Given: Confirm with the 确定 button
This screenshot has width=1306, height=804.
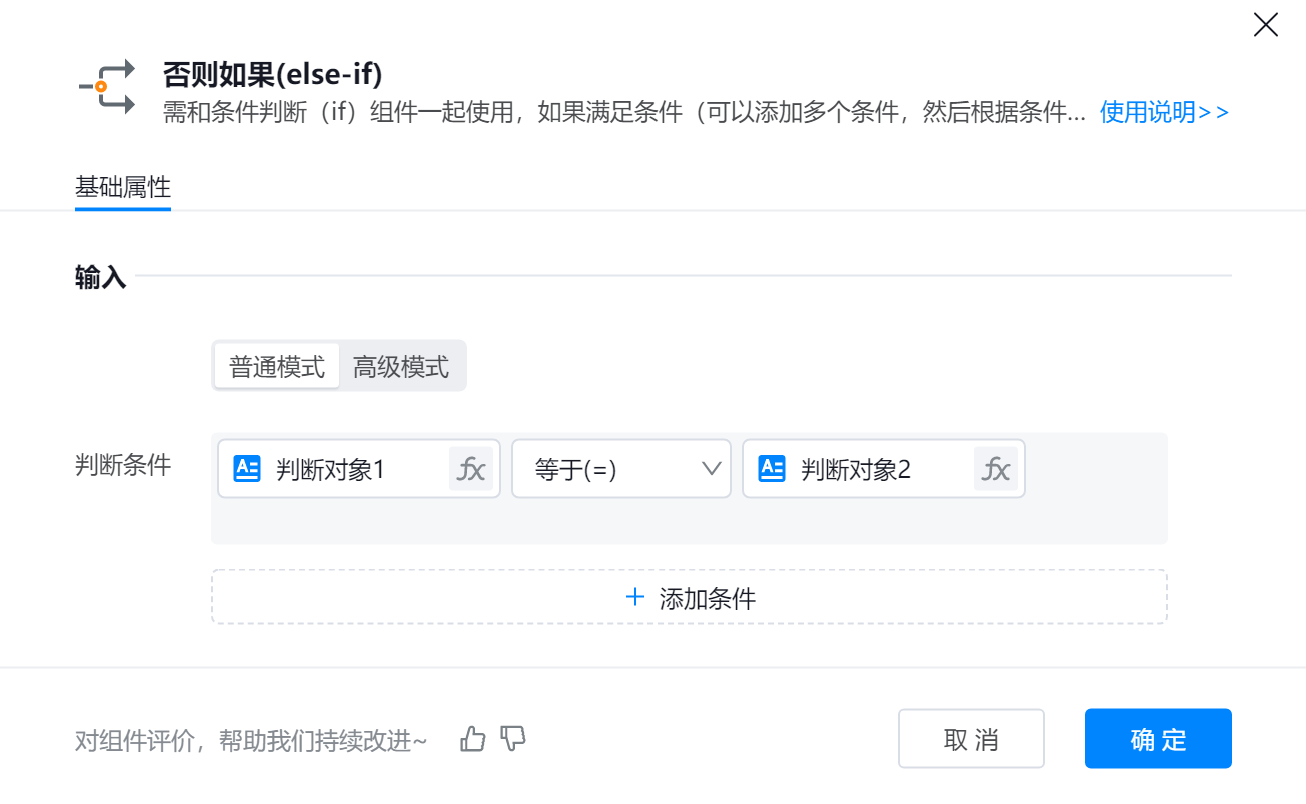Looking at the screenshot, I should pyautogui.click(x=1158, y=739).
